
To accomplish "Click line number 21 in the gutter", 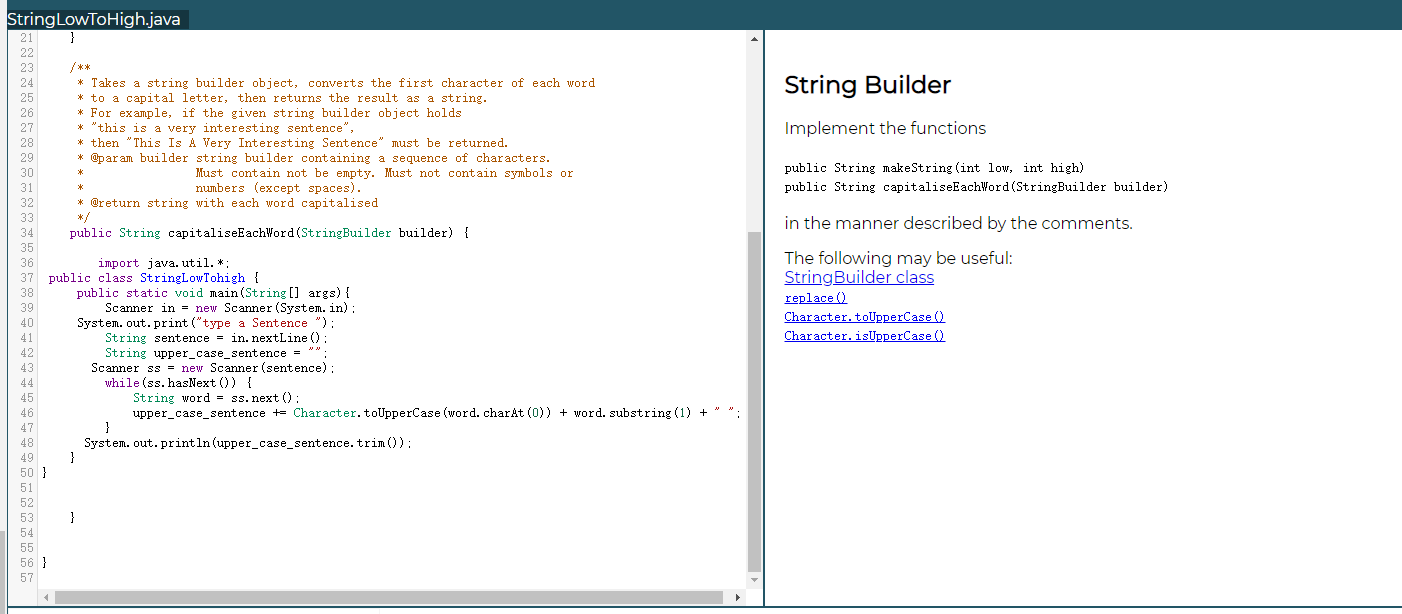I will coord(27,38).
